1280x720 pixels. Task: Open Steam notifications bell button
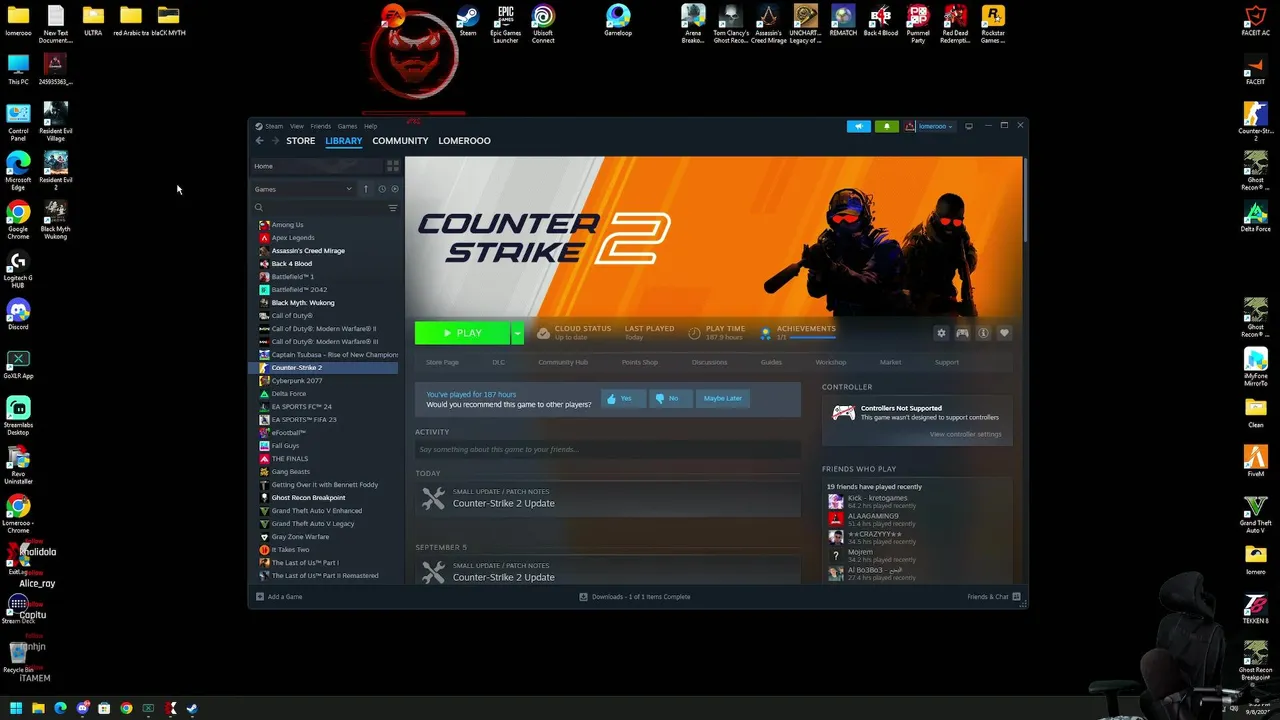click(x=887, y=126)
